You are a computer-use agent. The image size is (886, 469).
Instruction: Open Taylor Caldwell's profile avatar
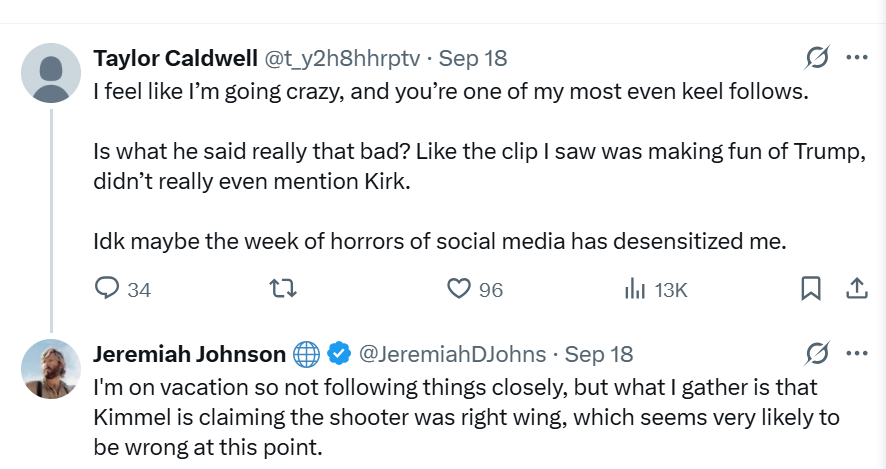pyautogui.click(x=51, y=74)
